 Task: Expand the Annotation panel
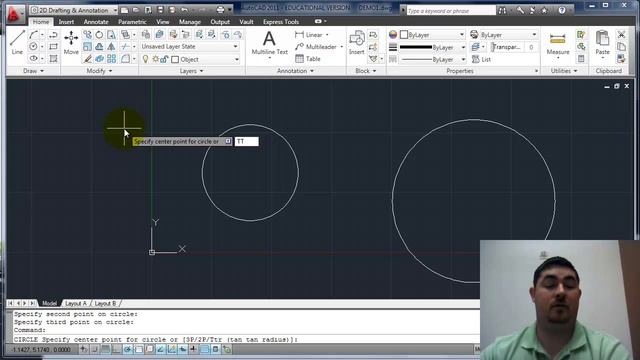click(x=295, y=71)
